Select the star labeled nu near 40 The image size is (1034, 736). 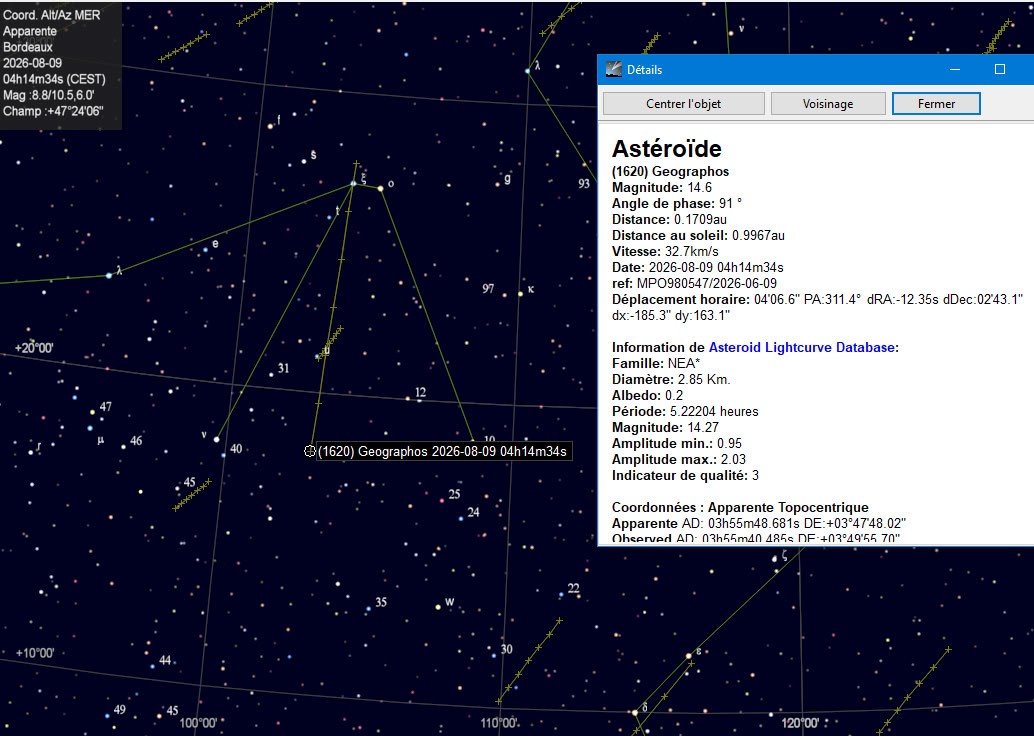pos(216,439)
